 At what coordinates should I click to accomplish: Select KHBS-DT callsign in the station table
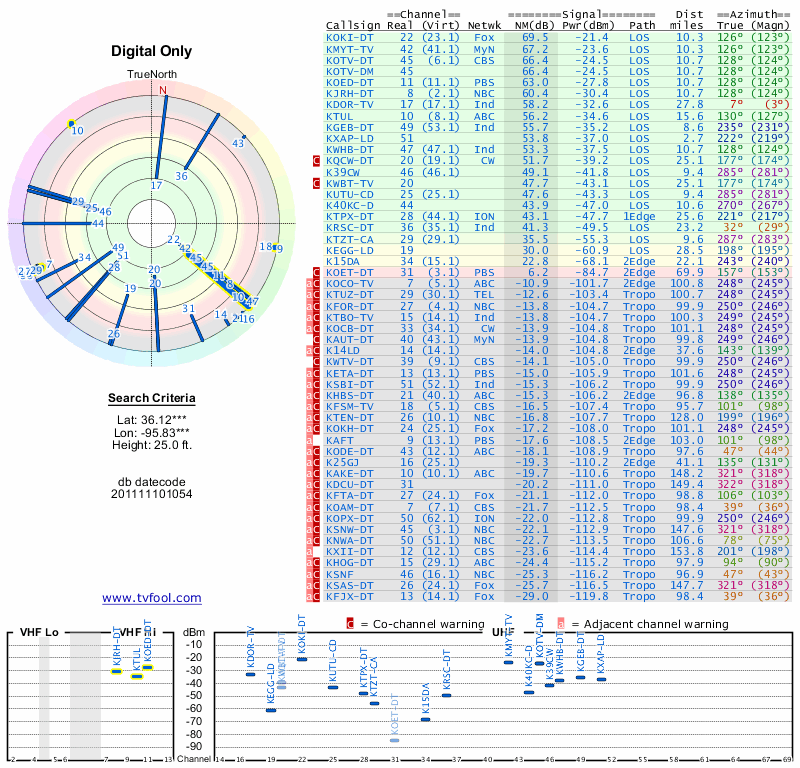(x=350, y=395)
